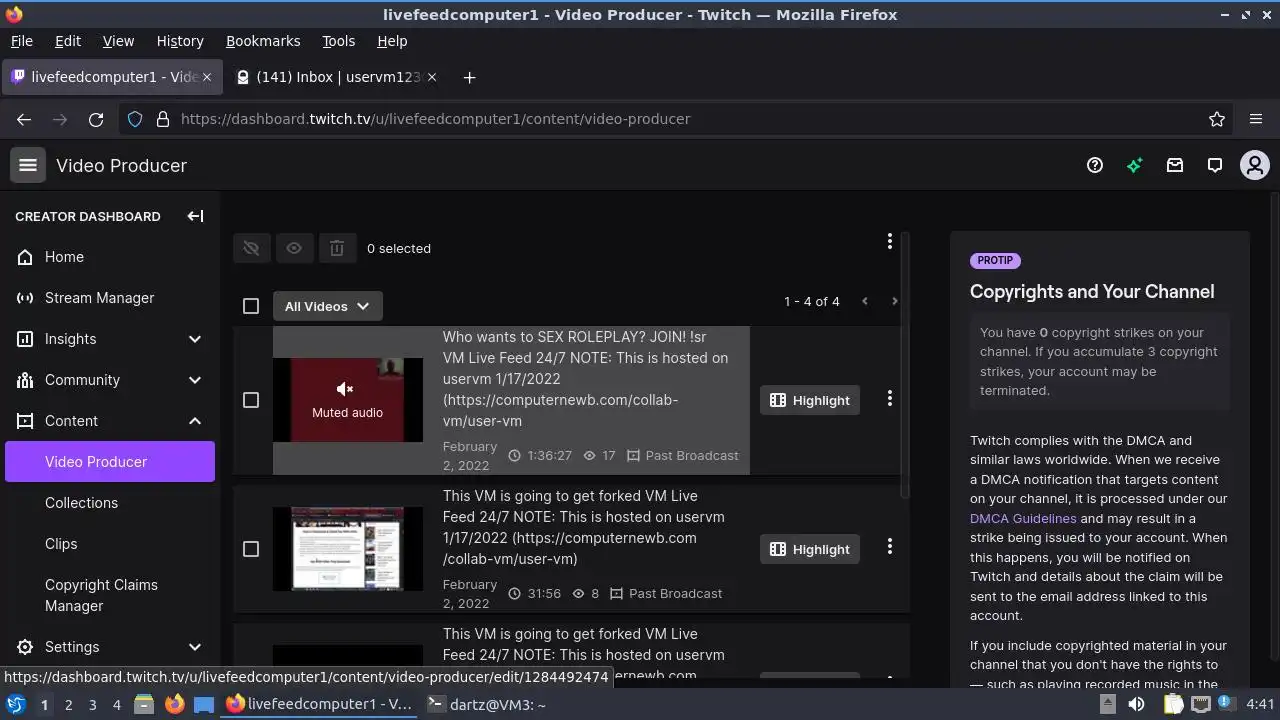Open Collections in the sidebar
The height and width of the screenshot is (720, 1280).
point(110,503)
